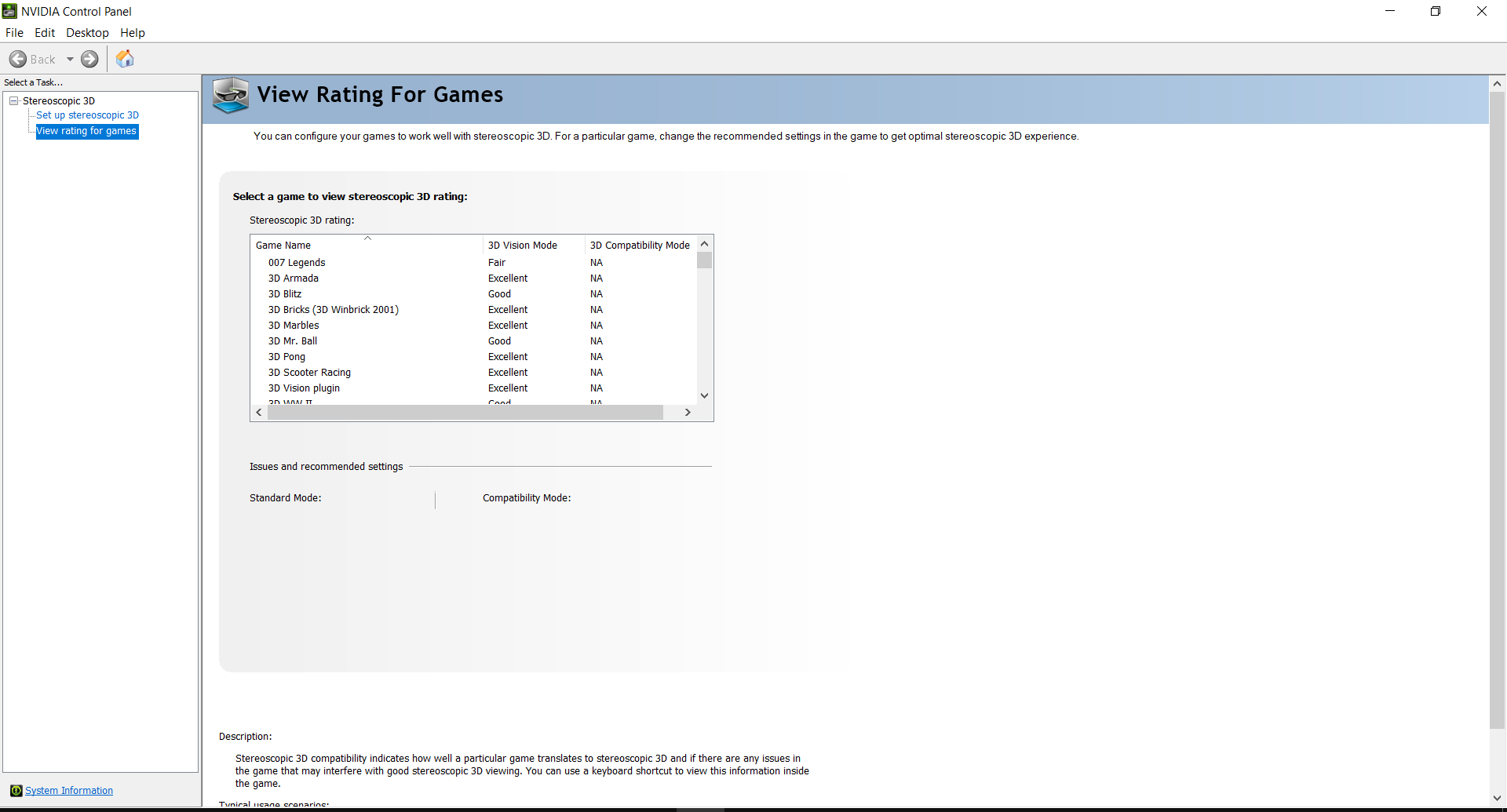Screen dimensions: 1507x812
Task: Select 3D Mr. Ball game row
Action: [474, 341]
